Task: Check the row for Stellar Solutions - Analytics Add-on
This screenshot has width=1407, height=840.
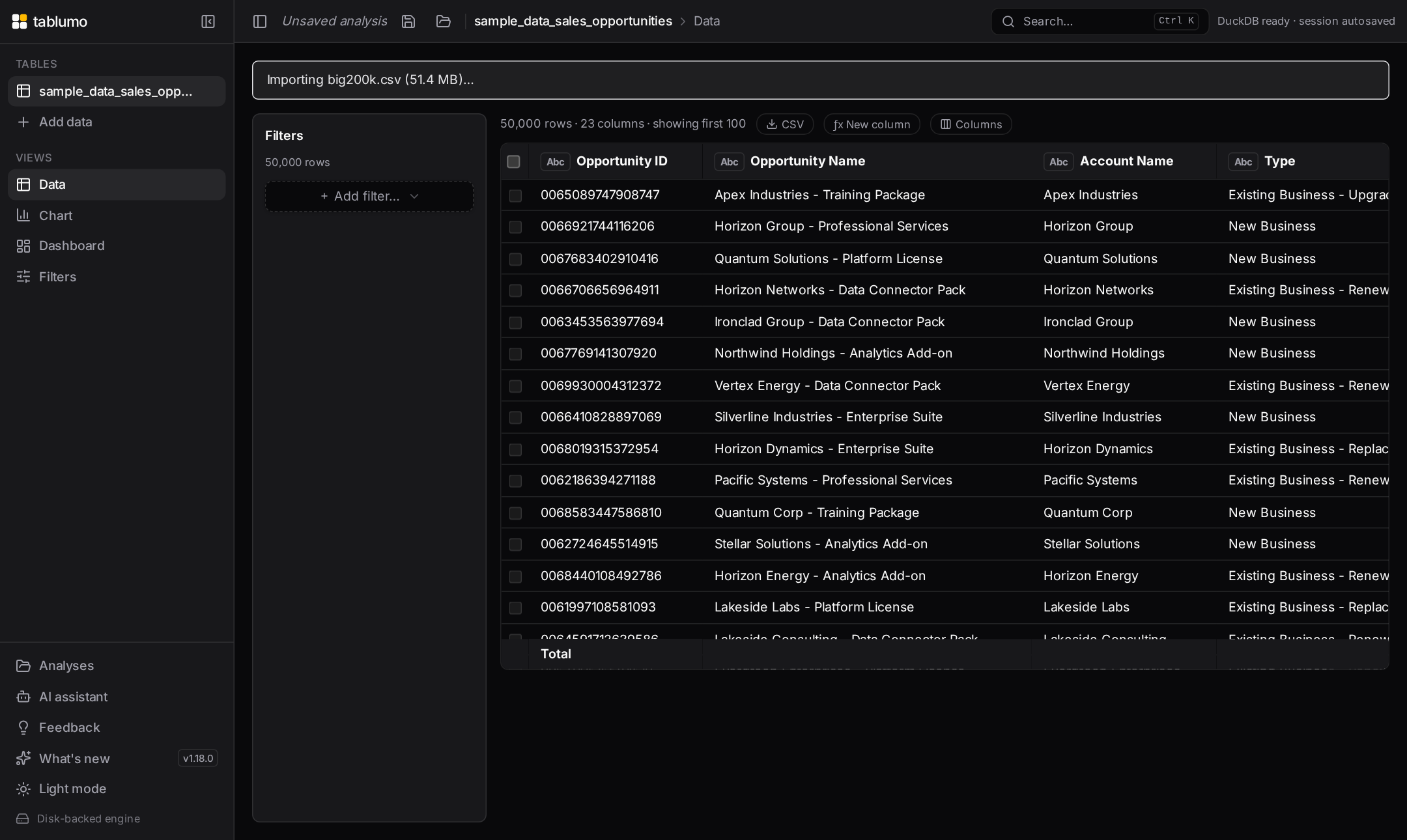Action: pyautogui.click(x=515, y=544)
